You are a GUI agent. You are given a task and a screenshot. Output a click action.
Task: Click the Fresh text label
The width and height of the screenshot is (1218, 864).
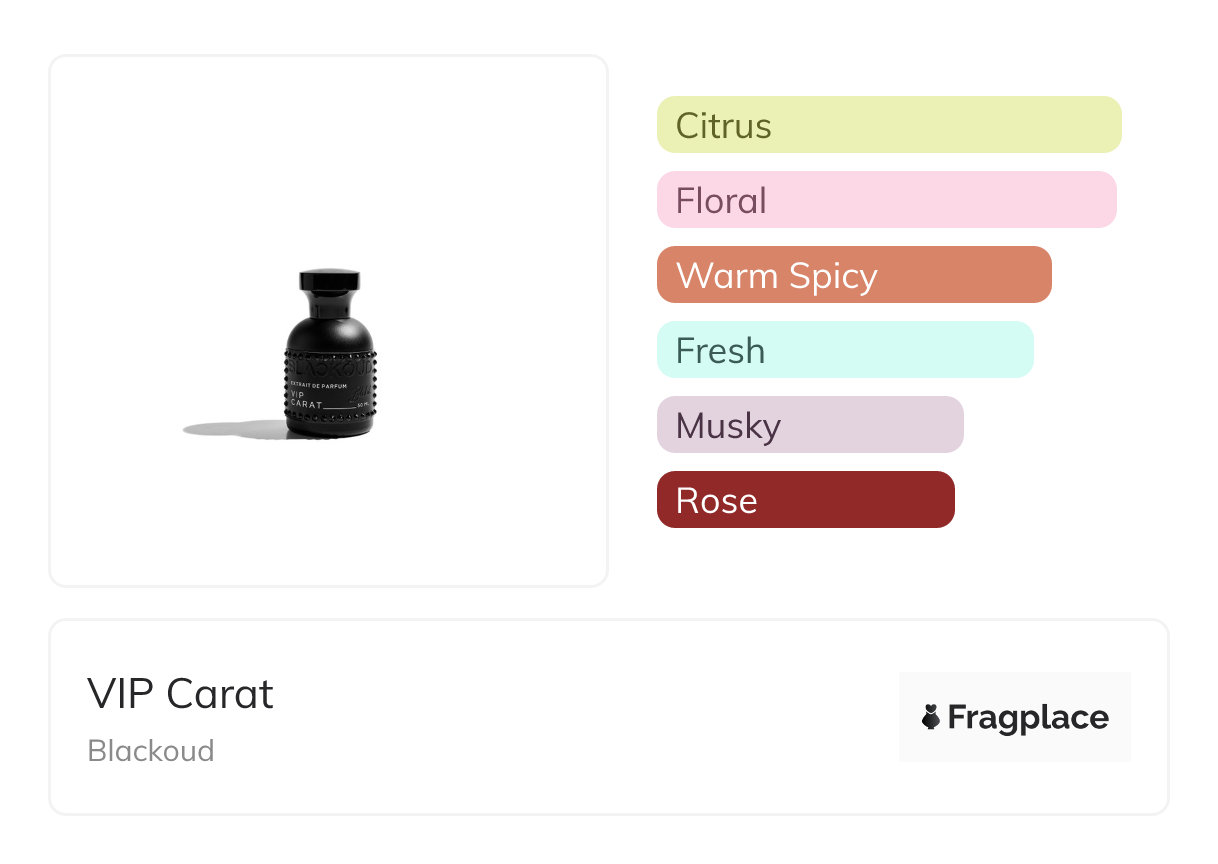coord(720,351)
